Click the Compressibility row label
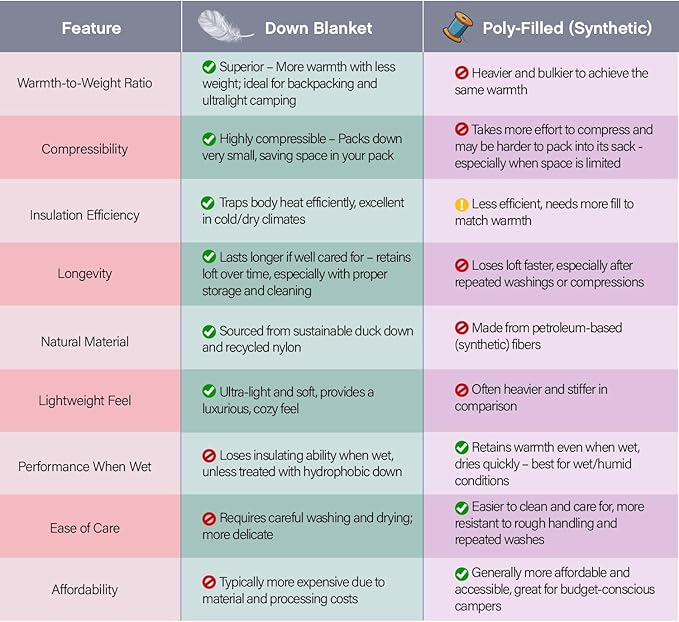The image size is (679, 622). [x=85, y=149]
